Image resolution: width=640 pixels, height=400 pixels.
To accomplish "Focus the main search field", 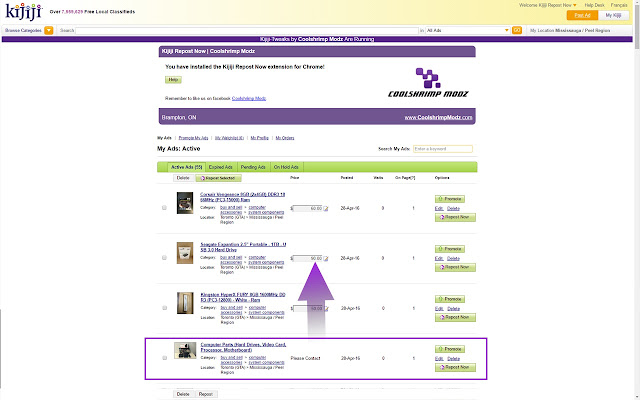I will [247, 31].
